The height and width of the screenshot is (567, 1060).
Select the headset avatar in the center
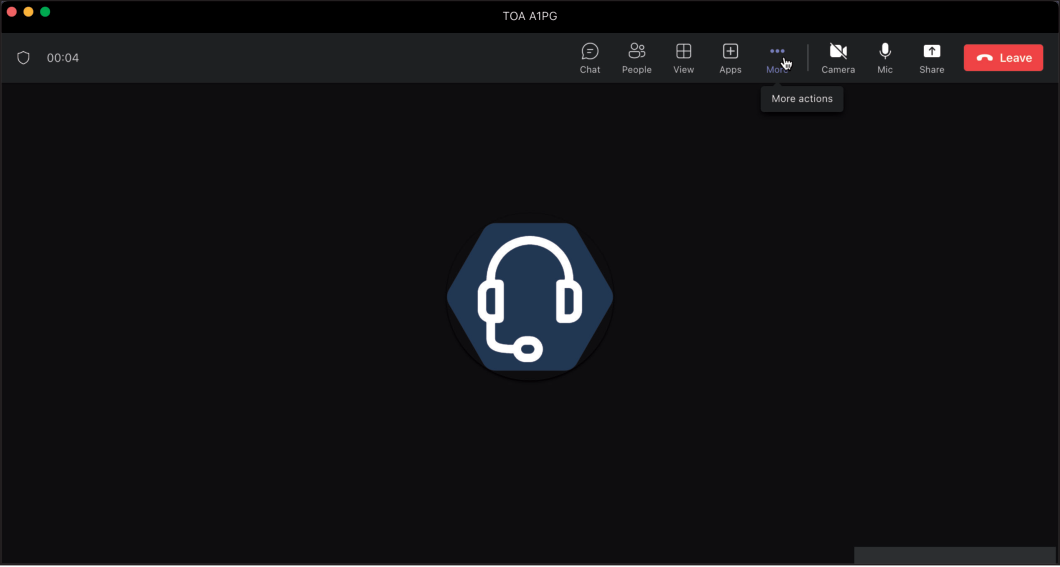[530, 299]
